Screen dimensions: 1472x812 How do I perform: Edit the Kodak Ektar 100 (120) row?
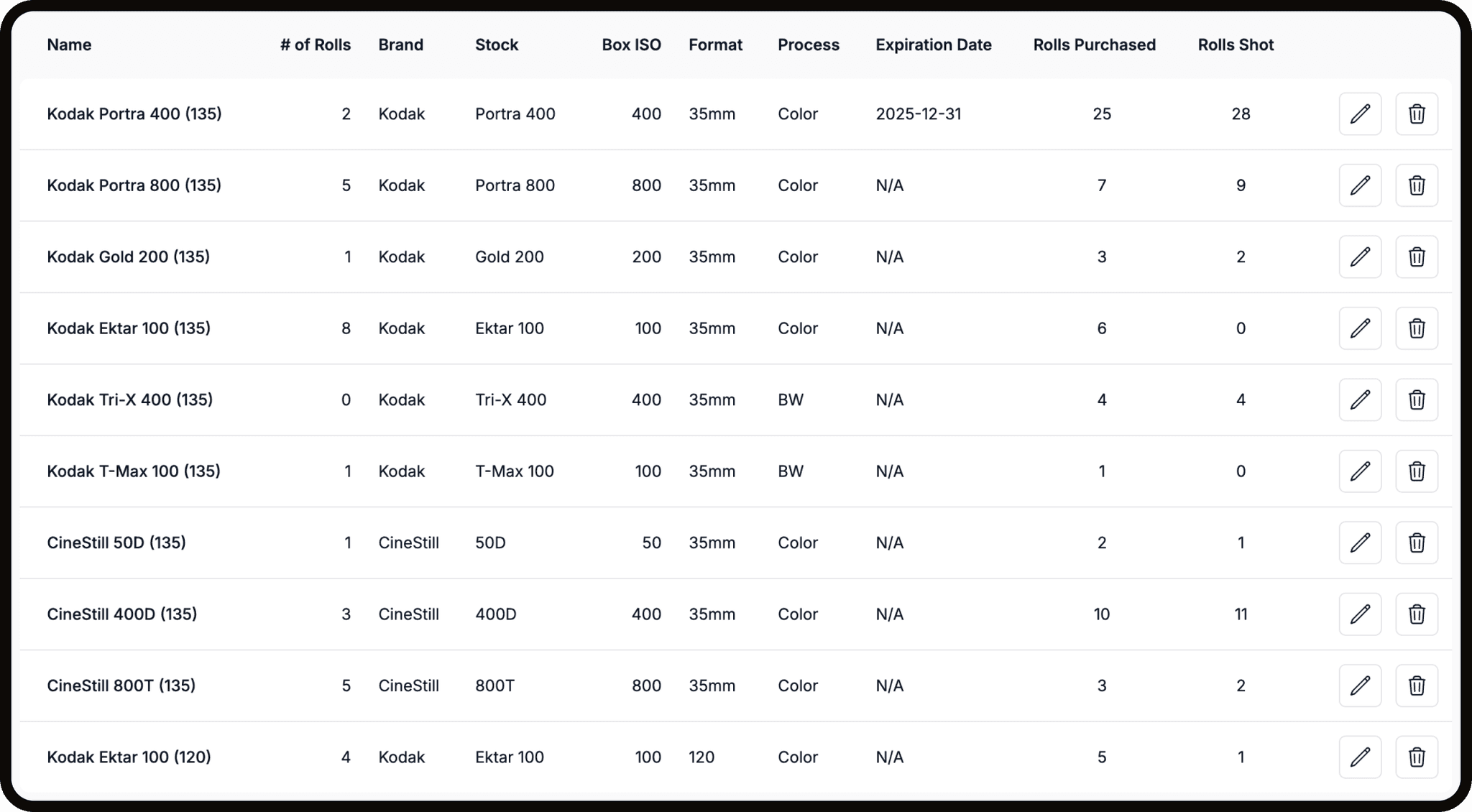point(1360,757)
